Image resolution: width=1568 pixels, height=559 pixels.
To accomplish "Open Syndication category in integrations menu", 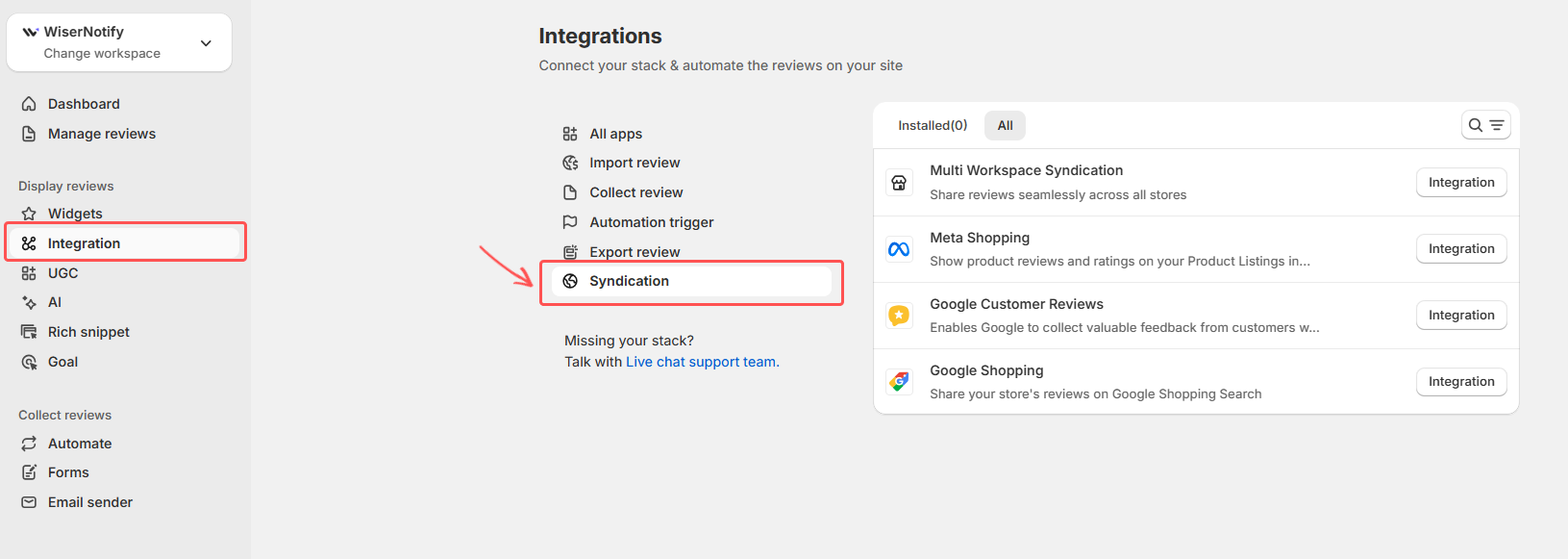I will 629,281.
